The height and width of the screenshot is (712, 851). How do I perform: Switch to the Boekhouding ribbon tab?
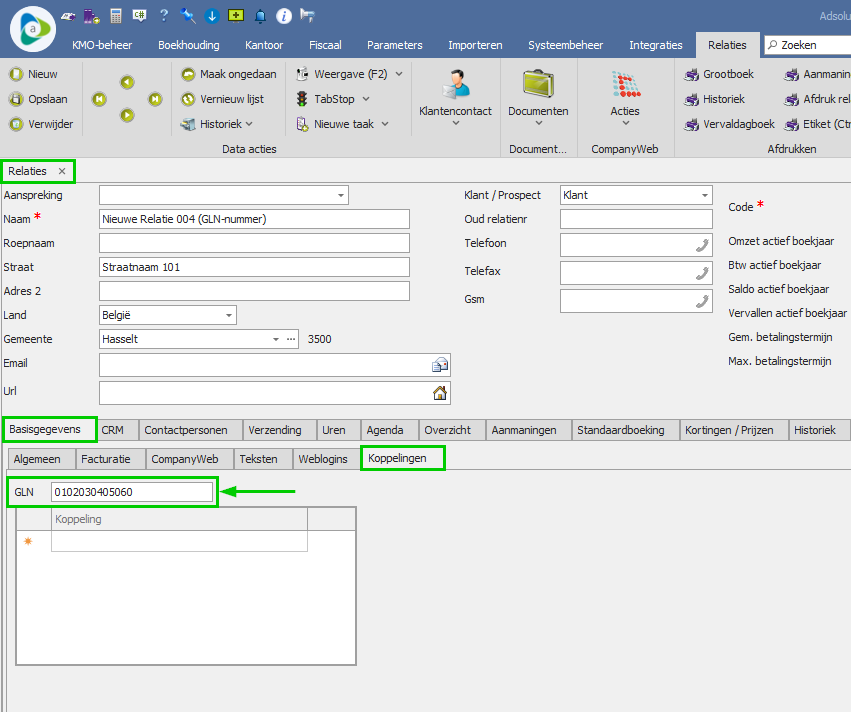coord(189,45)
